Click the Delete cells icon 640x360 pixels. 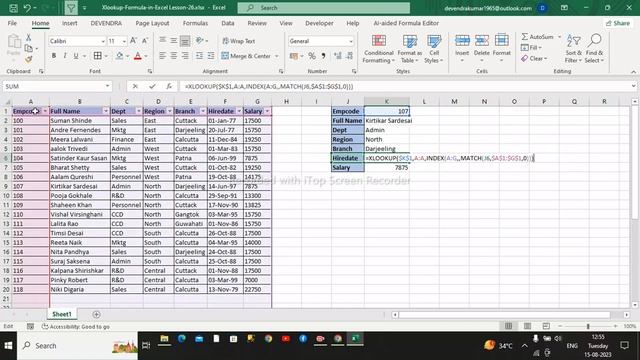point(482,48)
